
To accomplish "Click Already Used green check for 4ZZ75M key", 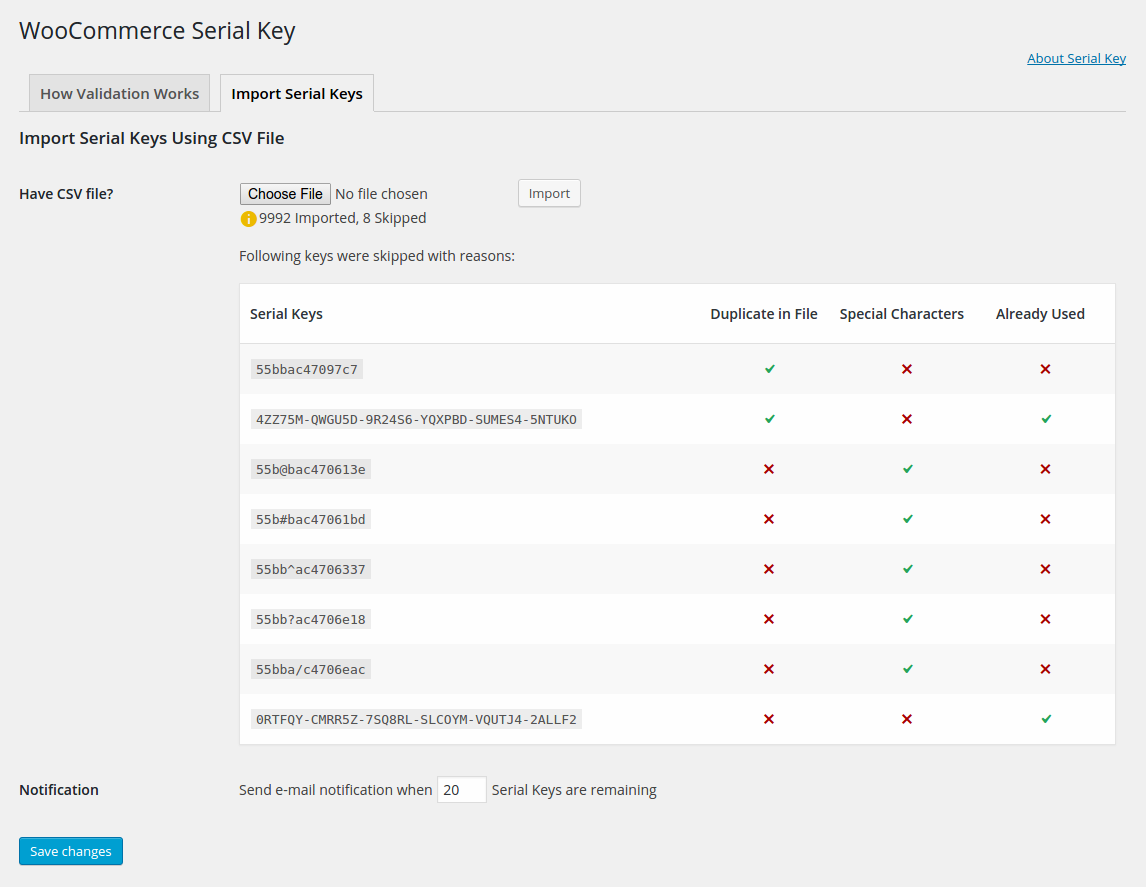I will [1045, 419].
